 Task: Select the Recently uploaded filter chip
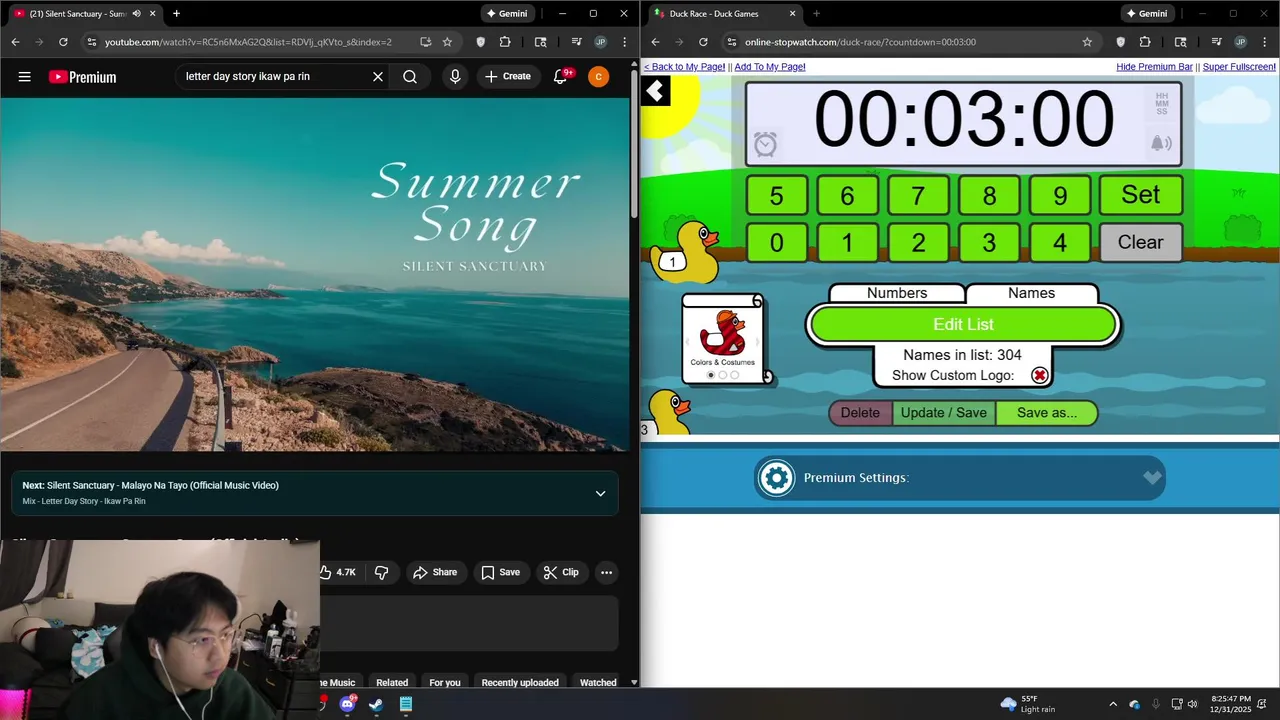coord(520,682)
